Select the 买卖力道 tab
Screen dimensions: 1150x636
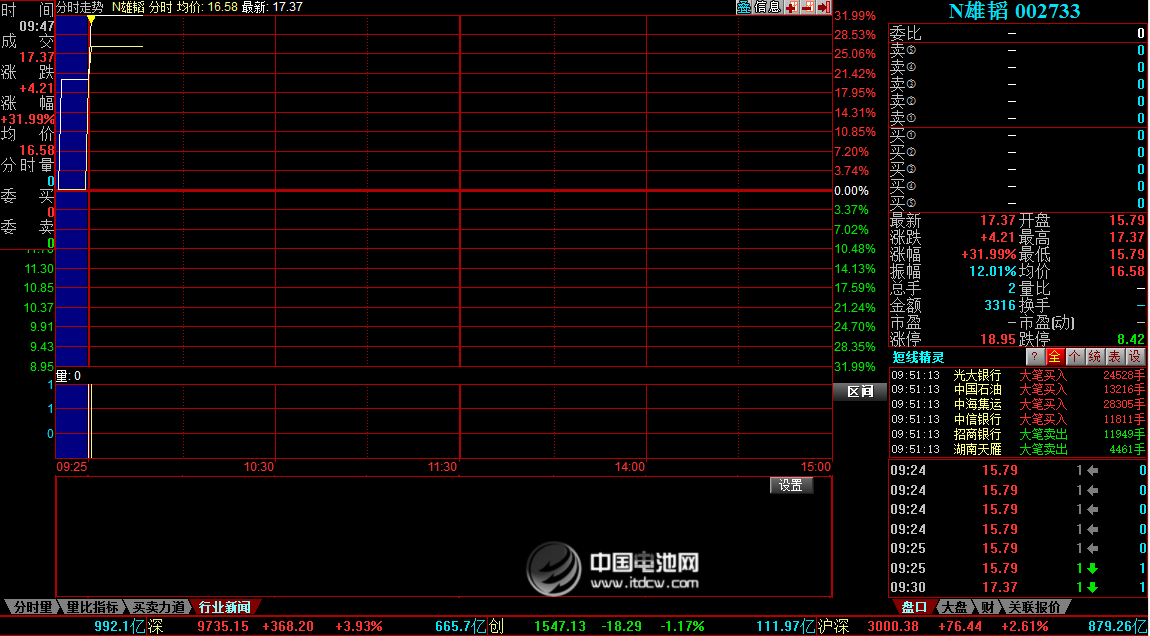(159, 607)
